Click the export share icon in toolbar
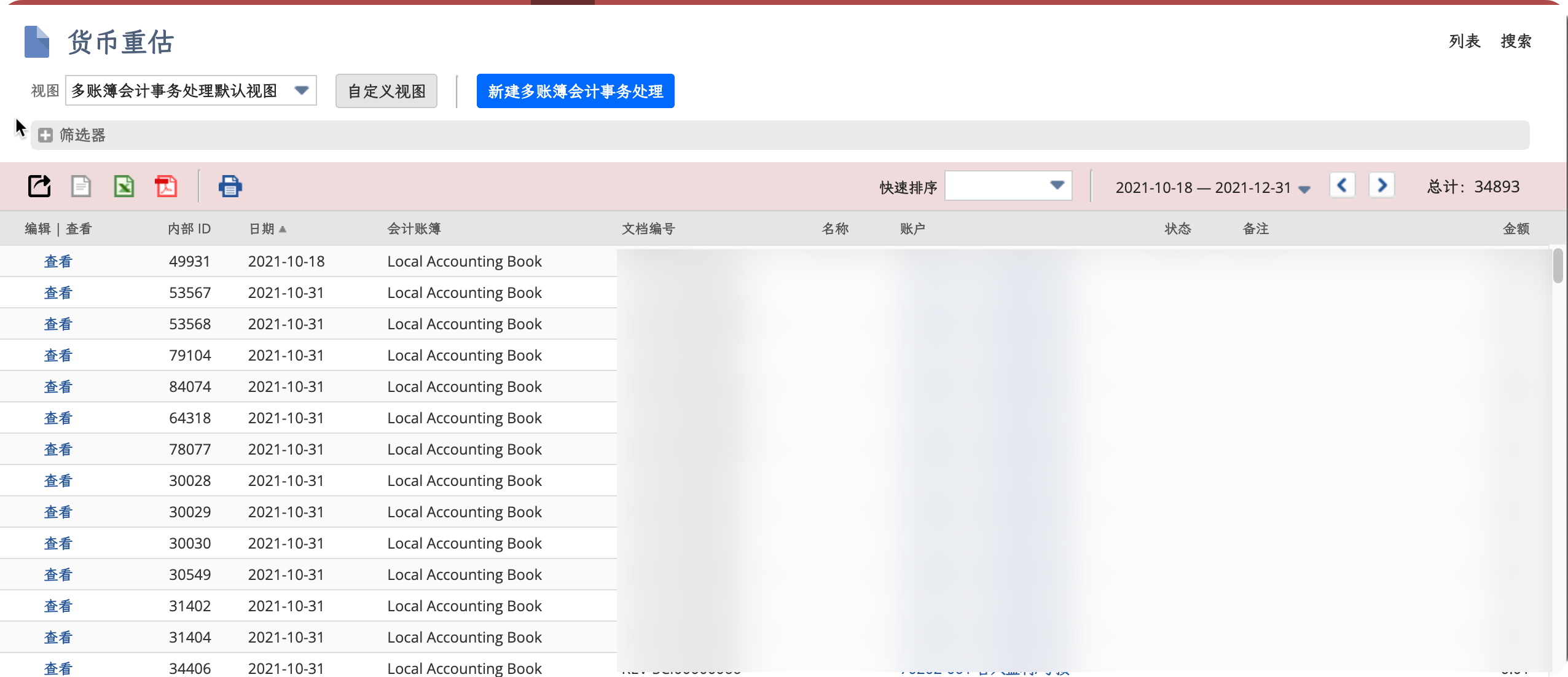 click(39, 186)
